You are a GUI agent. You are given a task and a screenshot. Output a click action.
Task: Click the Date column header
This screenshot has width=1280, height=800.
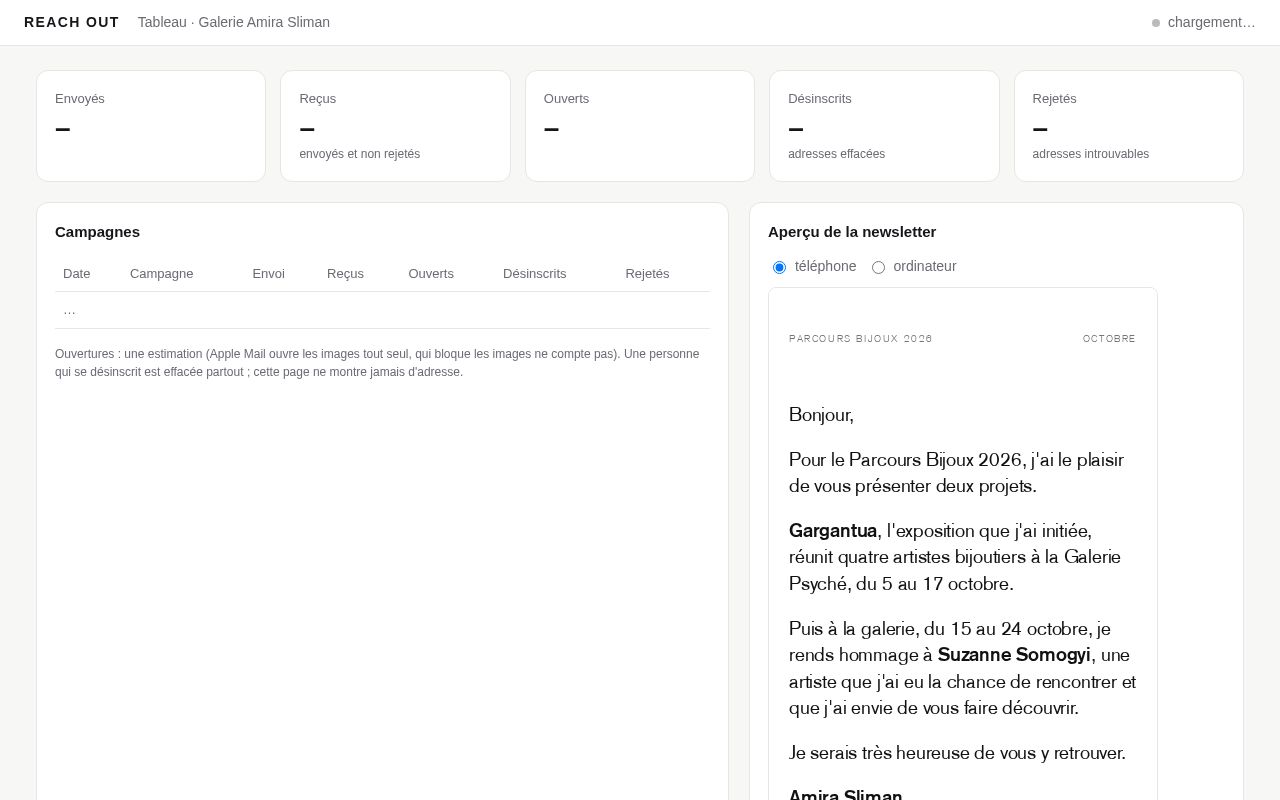(x=76, y=273)
